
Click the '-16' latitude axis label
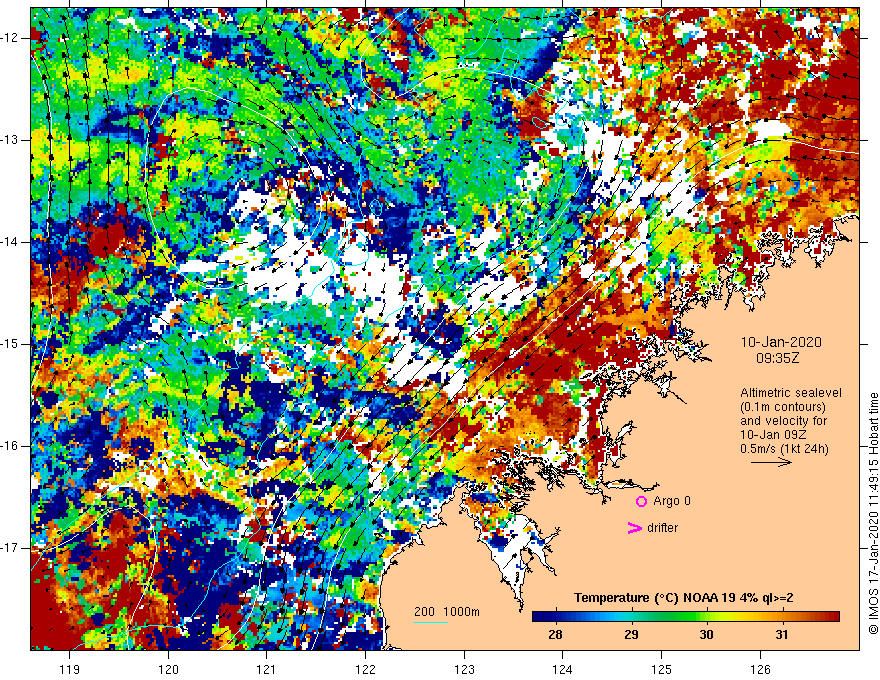point(11,446)
